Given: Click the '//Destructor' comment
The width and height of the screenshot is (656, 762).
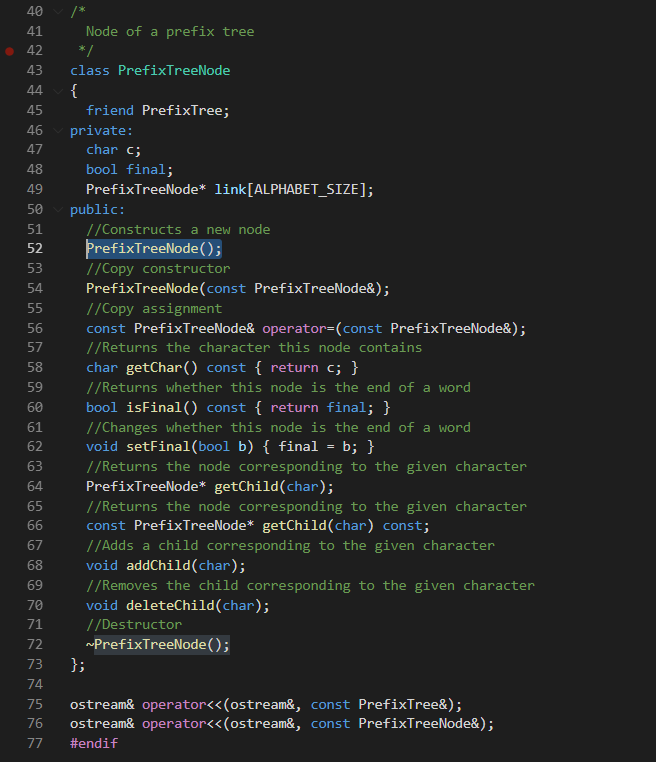Looking at the screenshot, I should click(134, 625).
